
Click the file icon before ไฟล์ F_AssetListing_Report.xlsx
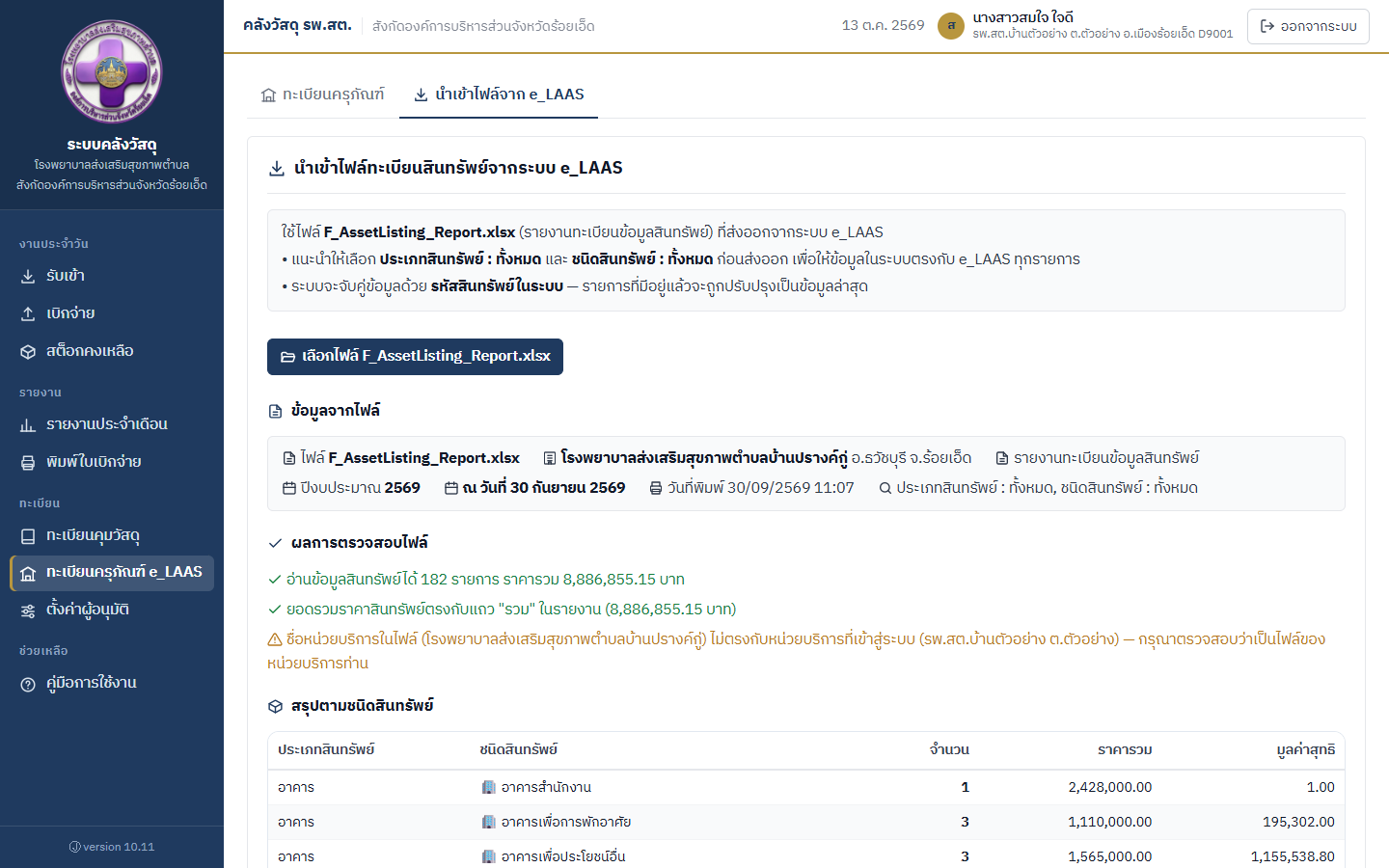click(x=289, y=458)
